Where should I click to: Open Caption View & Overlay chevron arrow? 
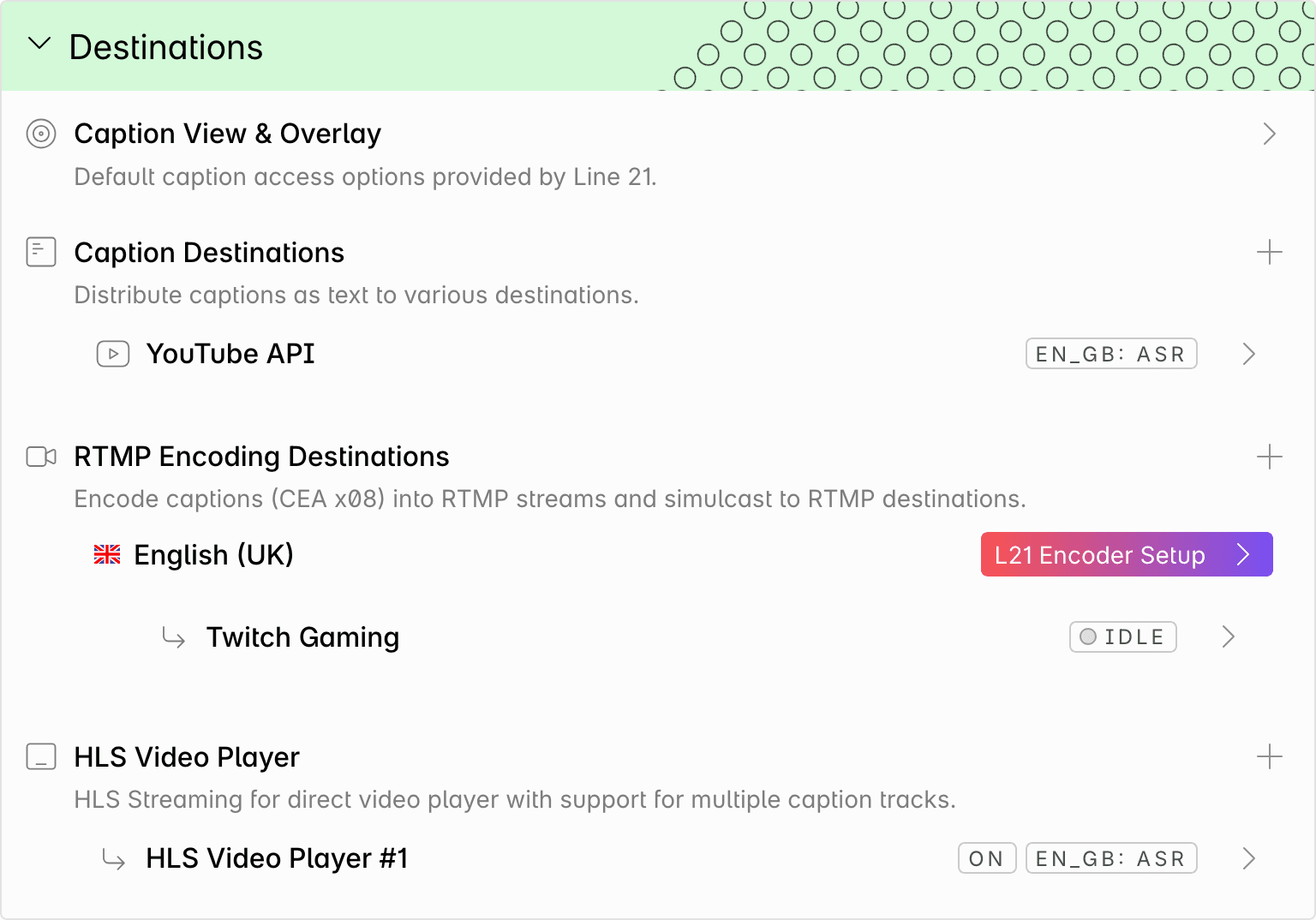point(1270,134)
